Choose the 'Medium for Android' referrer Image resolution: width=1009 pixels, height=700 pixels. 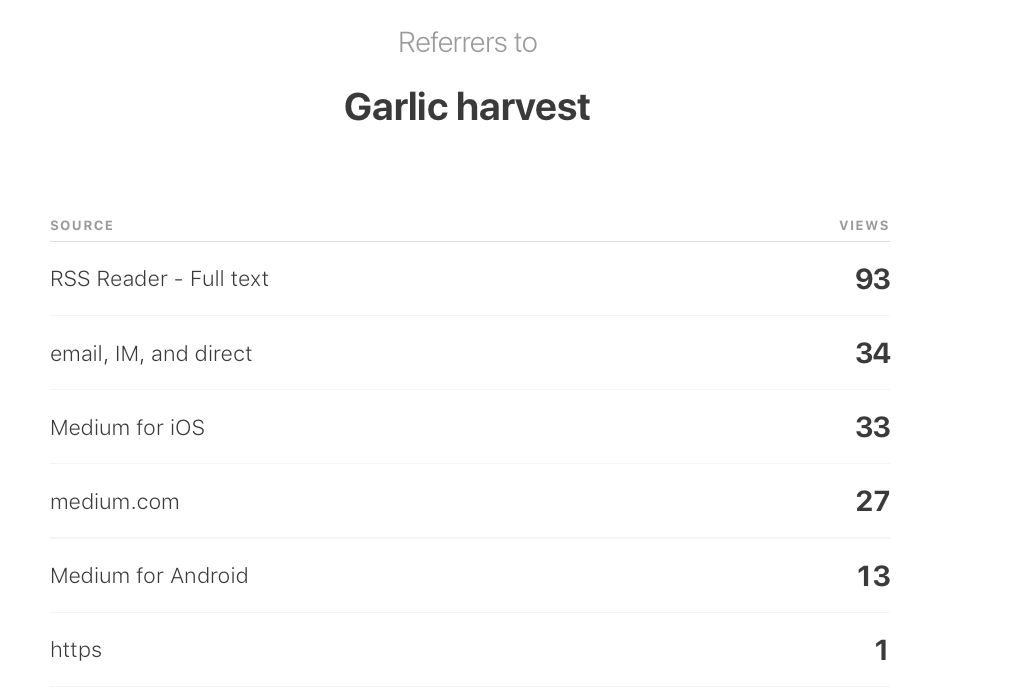[149, 576]
